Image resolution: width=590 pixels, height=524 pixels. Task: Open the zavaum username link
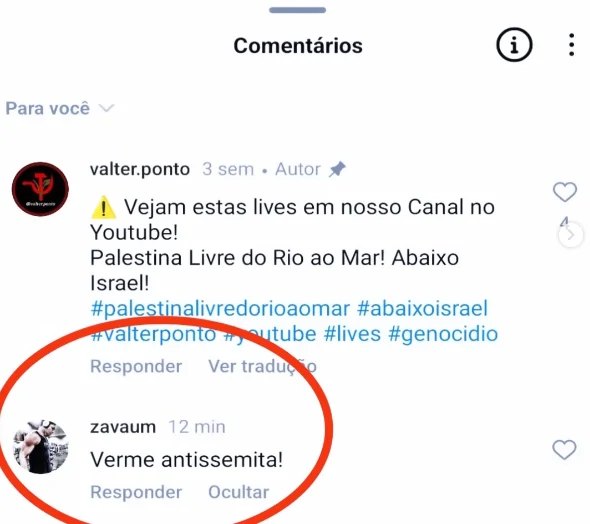pos(123,427)
